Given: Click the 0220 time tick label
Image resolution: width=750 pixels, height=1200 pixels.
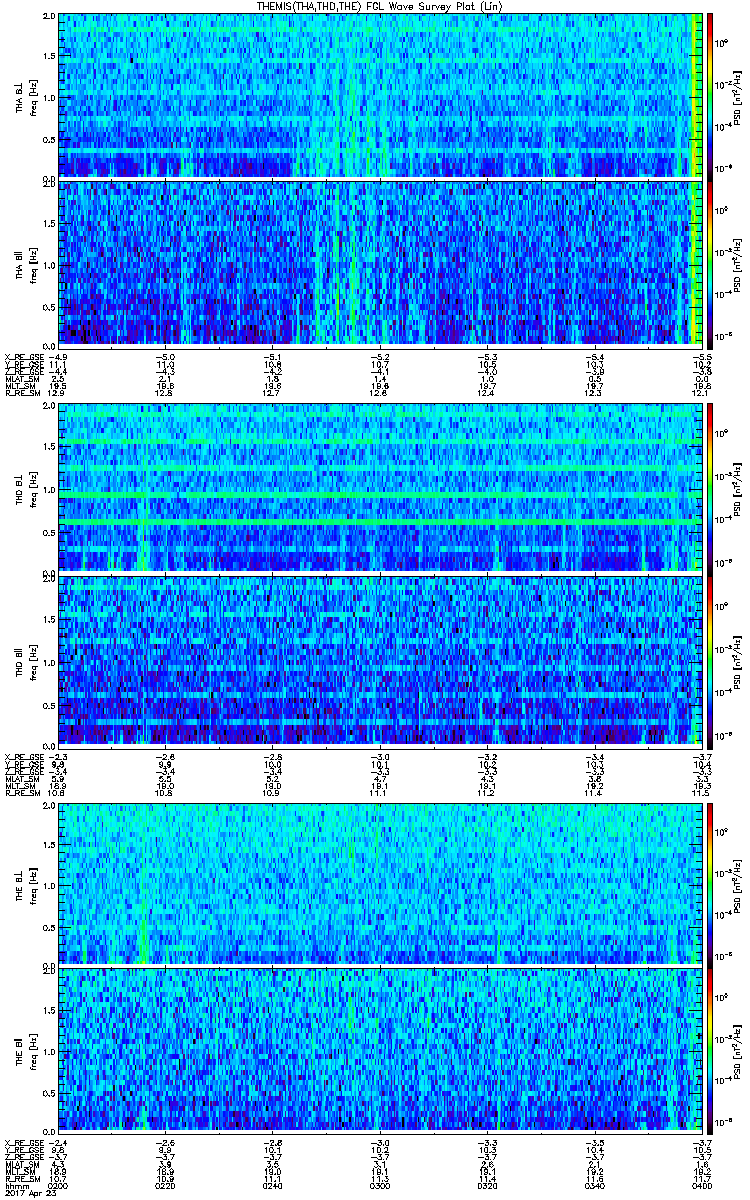Looking at the screenshot, I should coord(165,1185).
